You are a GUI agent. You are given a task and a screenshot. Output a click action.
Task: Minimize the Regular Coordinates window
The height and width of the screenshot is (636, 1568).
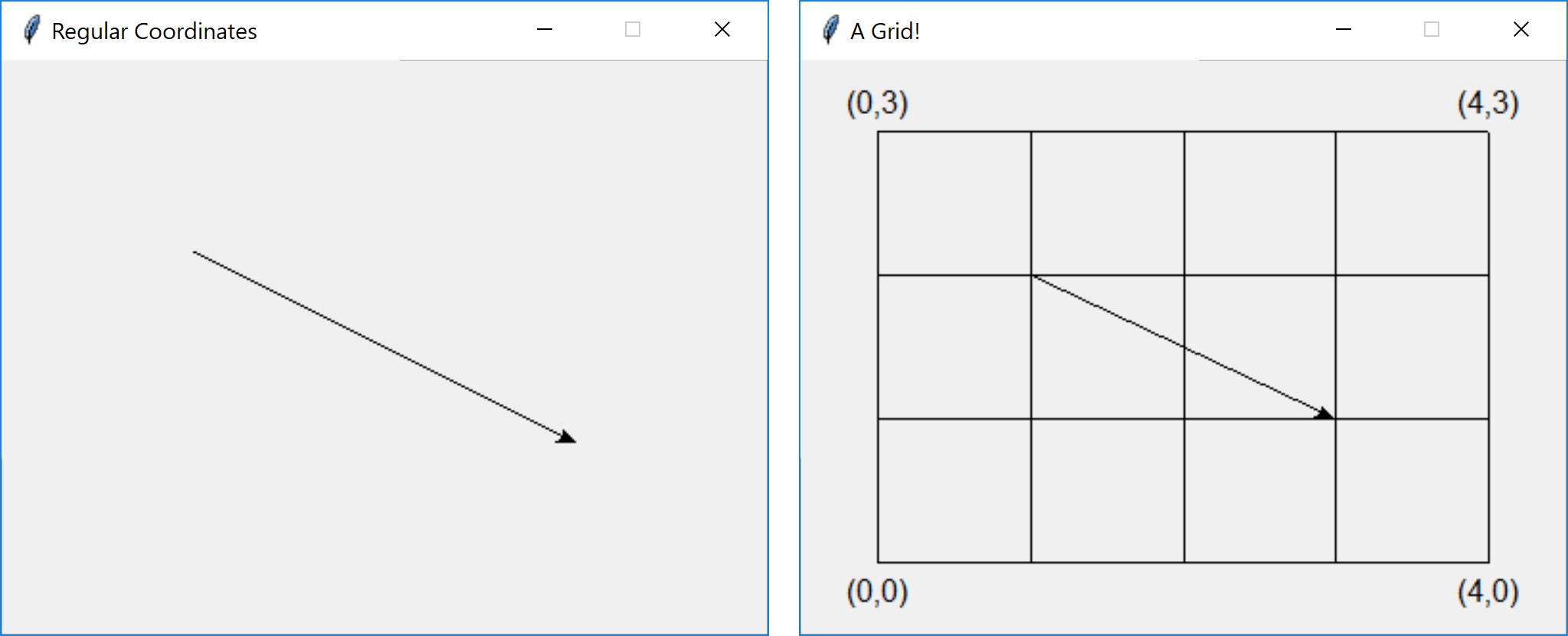tap(544, 30)
